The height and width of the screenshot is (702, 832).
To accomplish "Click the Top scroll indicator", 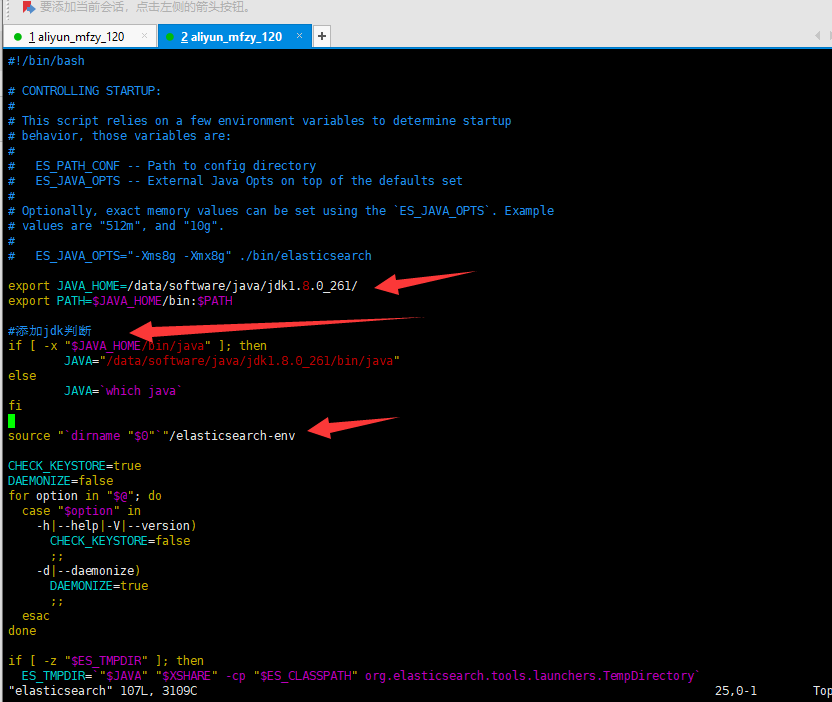I will click(822, 690).
